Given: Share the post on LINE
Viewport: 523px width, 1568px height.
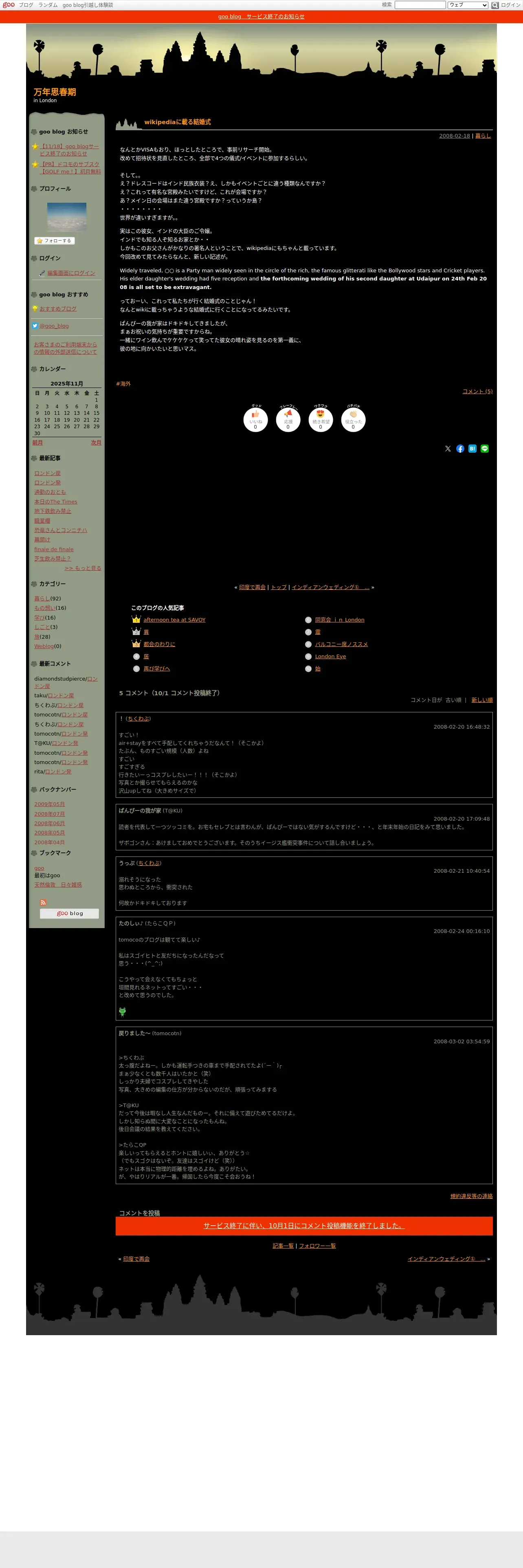Looking at the screenshot, I should 485,449.
